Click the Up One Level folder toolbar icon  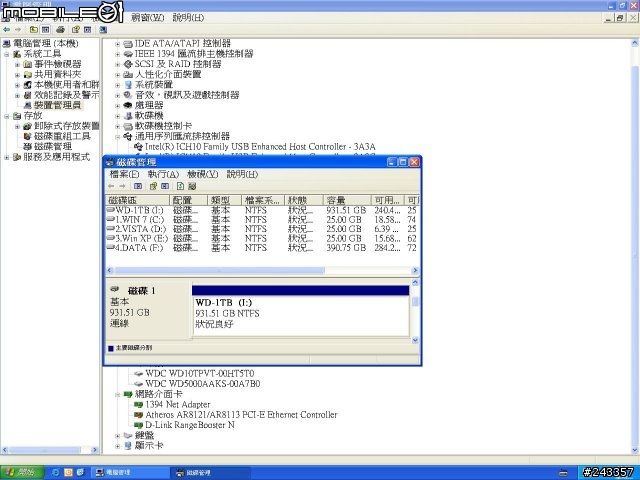[x=34, y=29]
